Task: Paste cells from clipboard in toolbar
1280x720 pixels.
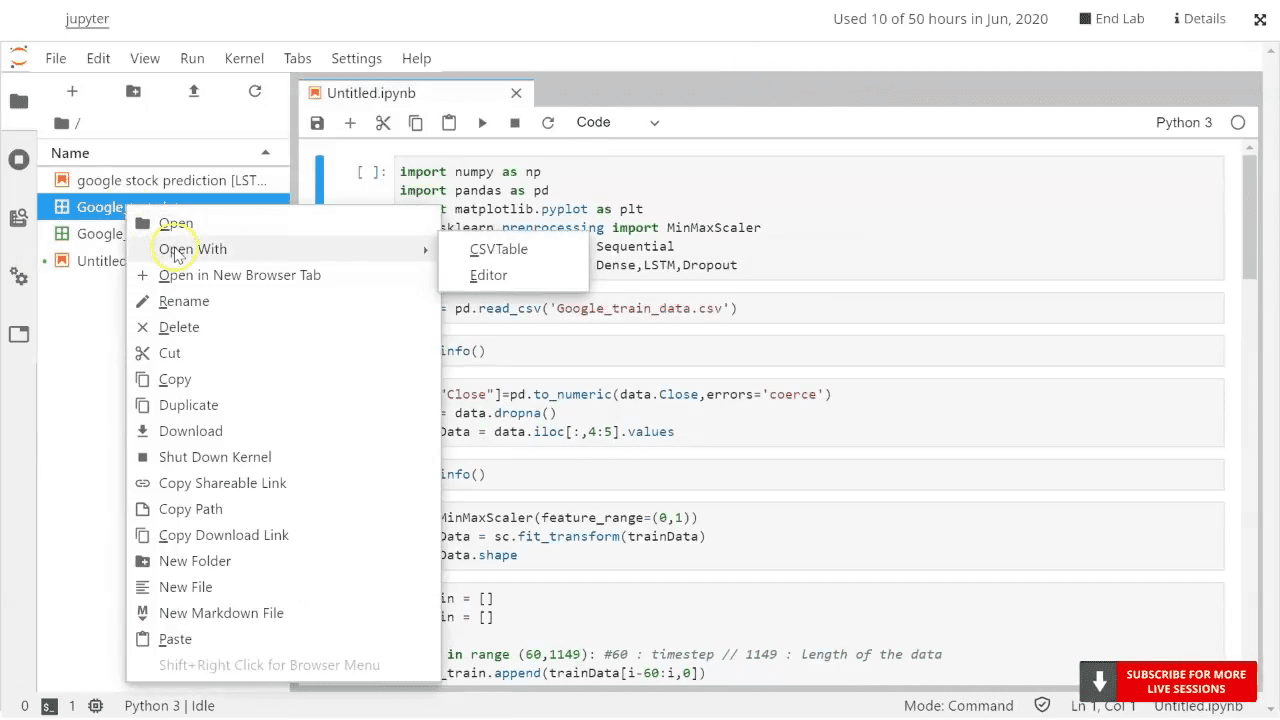Action: pos(449,123)
